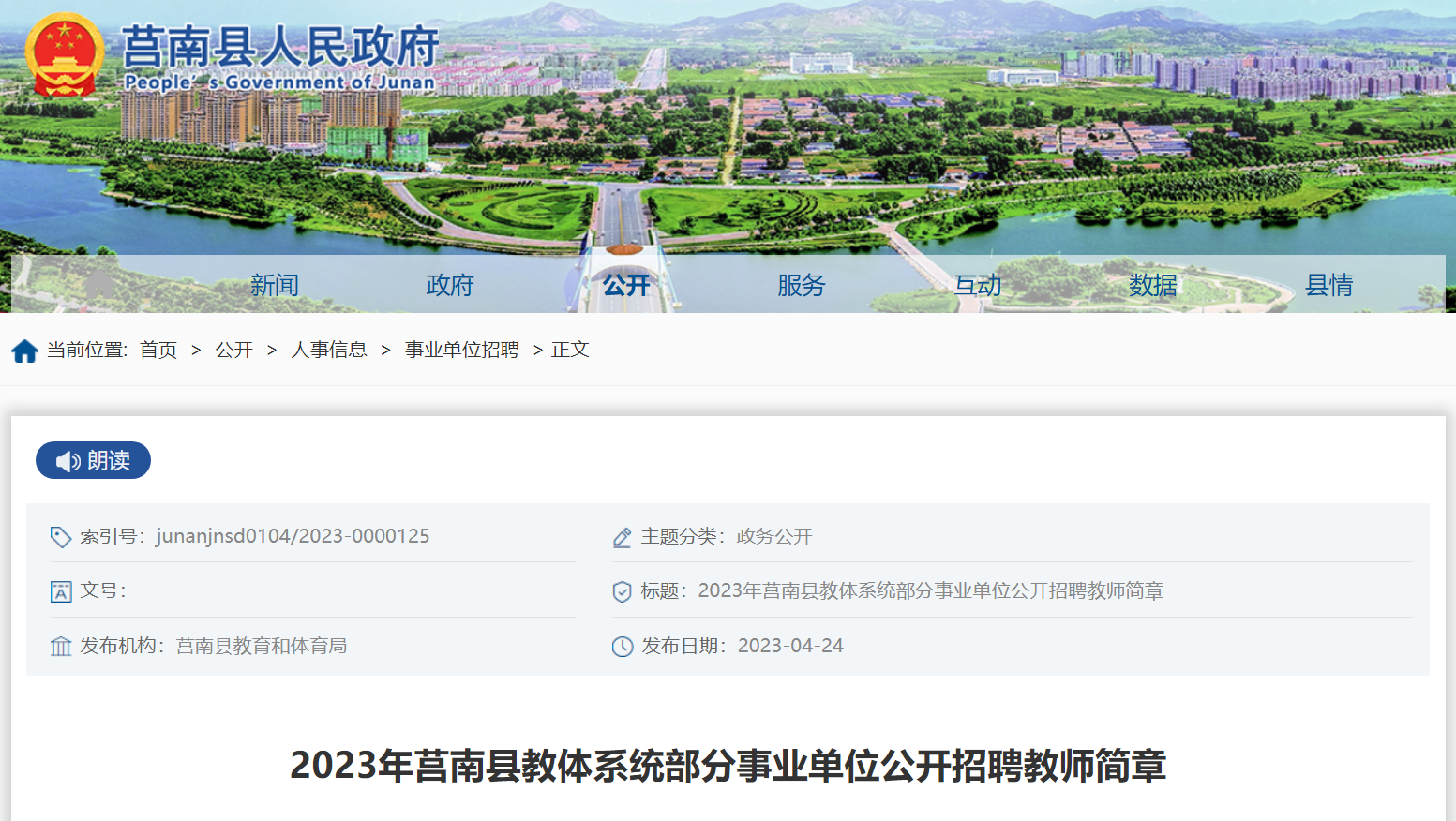Image resolution: width=1456 pixels, height=821 pixels.
Task: Open the 数据 navigation tab
Action: point(1153,285)
